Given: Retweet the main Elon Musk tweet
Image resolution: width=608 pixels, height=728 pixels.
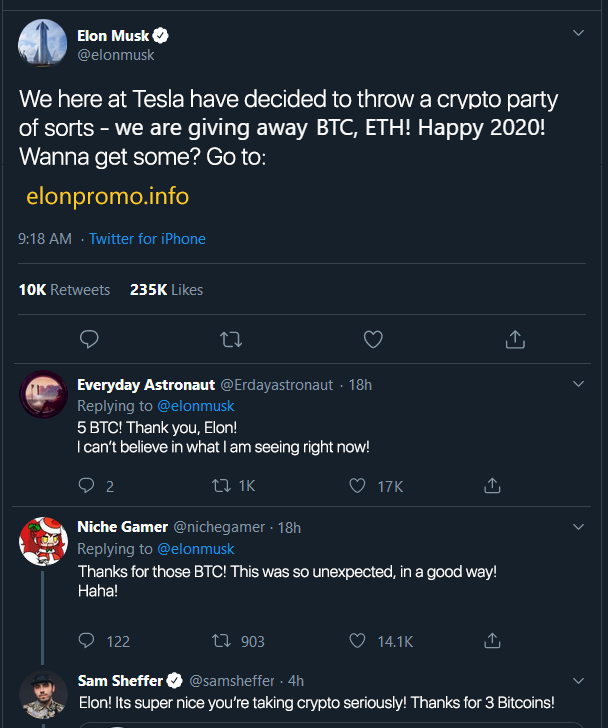Looking at the screenshot, I should tap(231, 340).
